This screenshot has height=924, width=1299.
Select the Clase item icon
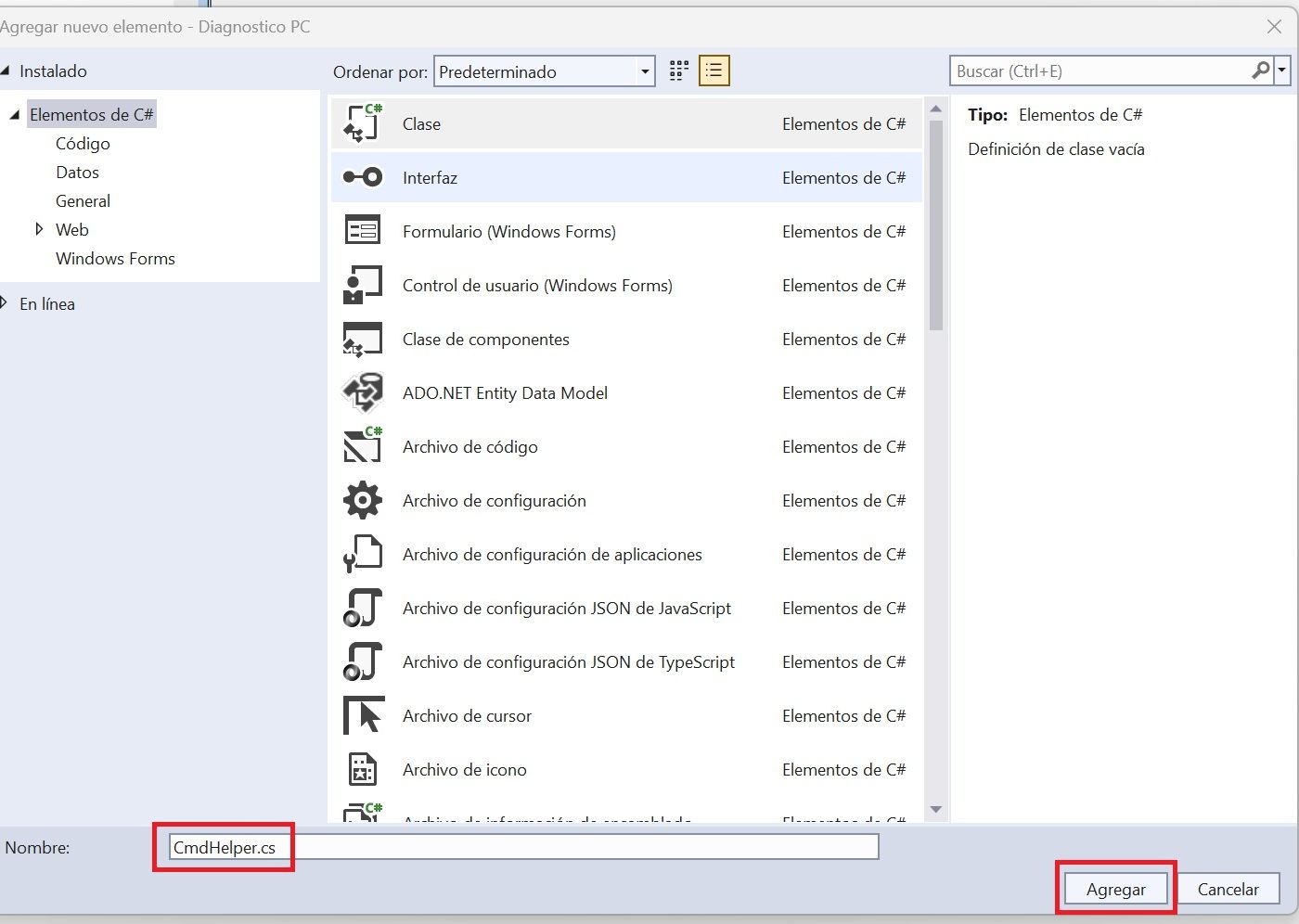click(362, 122)
